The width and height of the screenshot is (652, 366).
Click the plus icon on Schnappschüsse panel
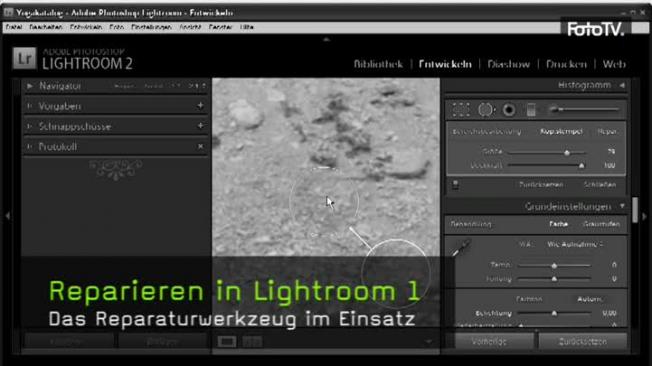(x=200, y=126)
